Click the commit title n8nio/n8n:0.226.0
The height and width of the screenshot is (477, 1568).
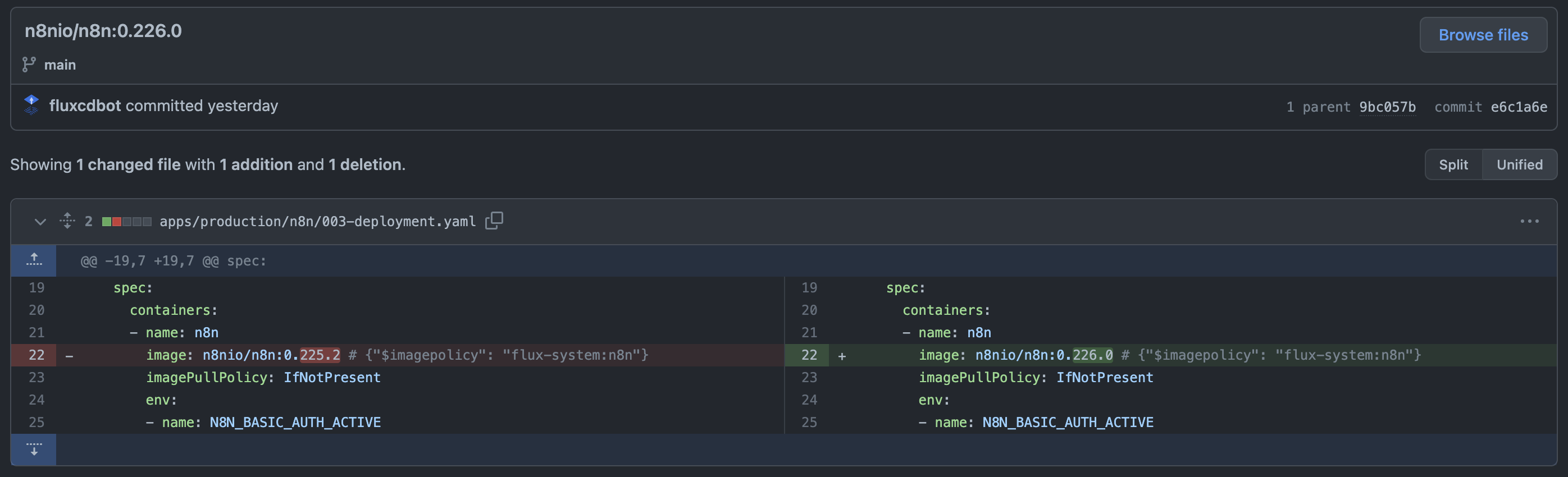coord(103,30)
